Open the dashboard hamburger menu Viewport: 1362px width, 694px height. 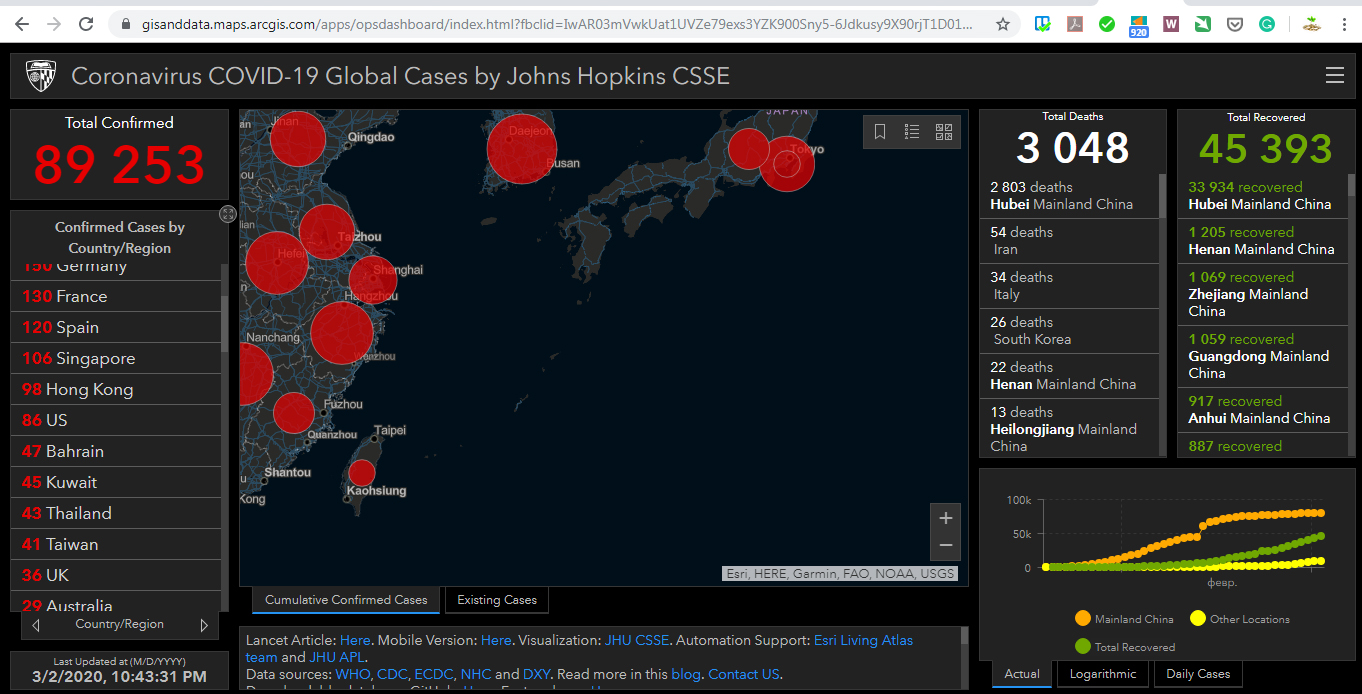1334,75
